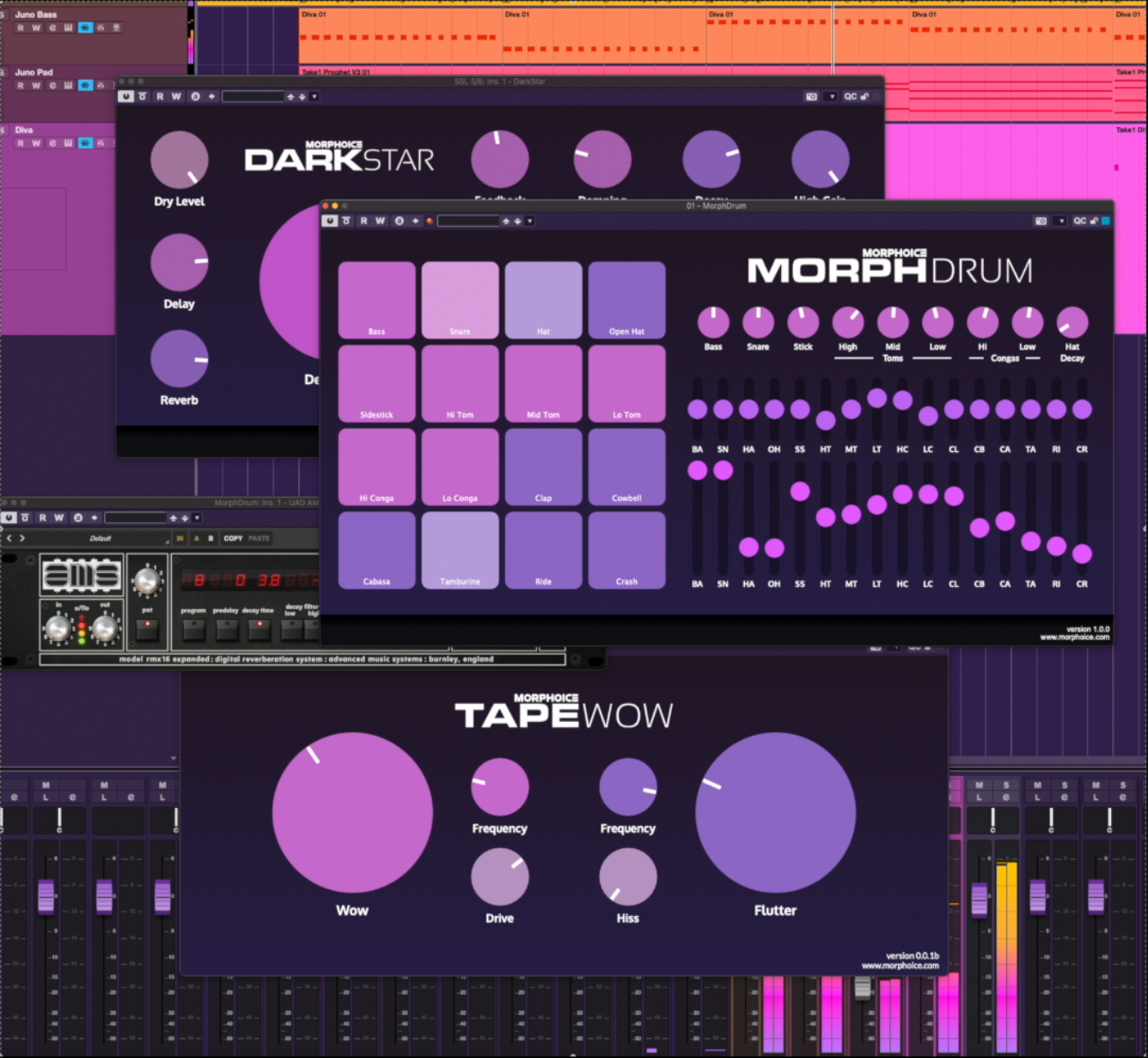Image resolution: width=1148 pixels, height=1058 pixels.
Task: Toggle power icon in DarkStar plugin header
Action: click(x=126, y=96)
